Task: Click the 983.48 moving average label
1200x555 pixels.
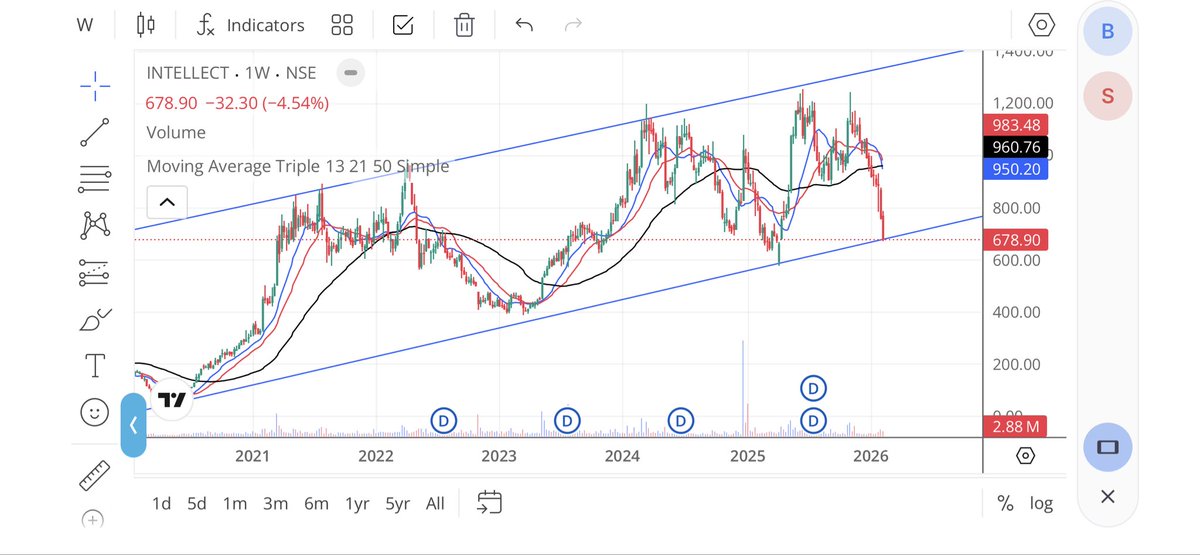Action: click(x=1018, y=125)
